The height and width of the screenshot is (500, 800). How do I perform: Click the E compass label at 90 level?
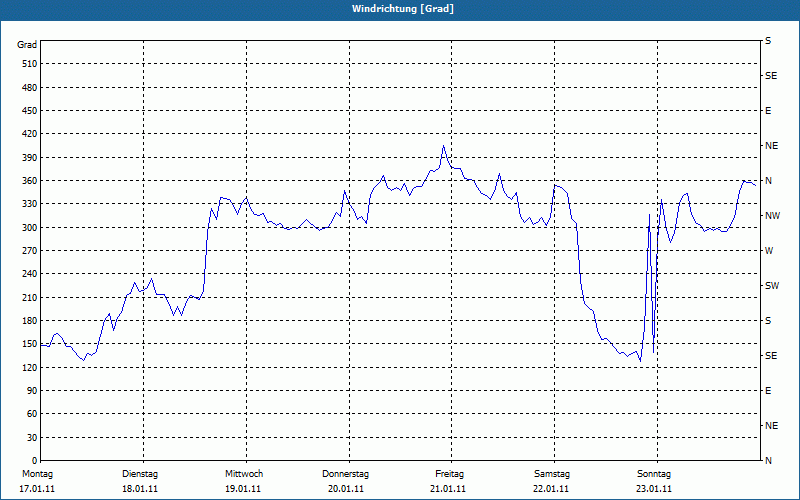[x=768, y=391]
